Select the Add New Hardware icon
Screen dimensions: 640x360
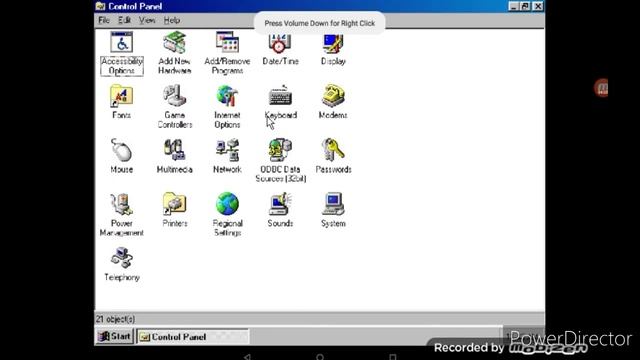[175, 42]
